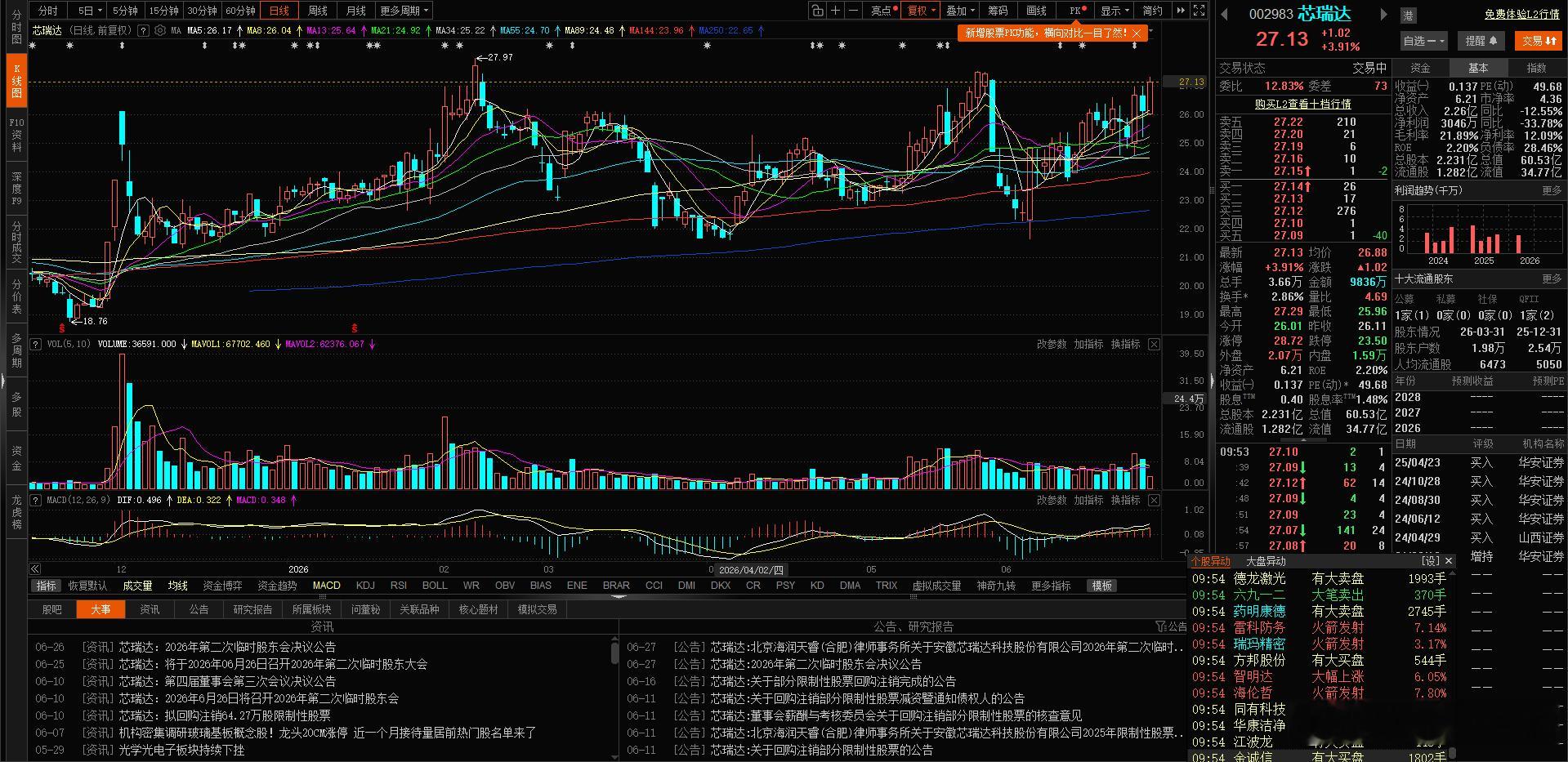Expand toolbar with double-arrow icon

point(1181,11)
